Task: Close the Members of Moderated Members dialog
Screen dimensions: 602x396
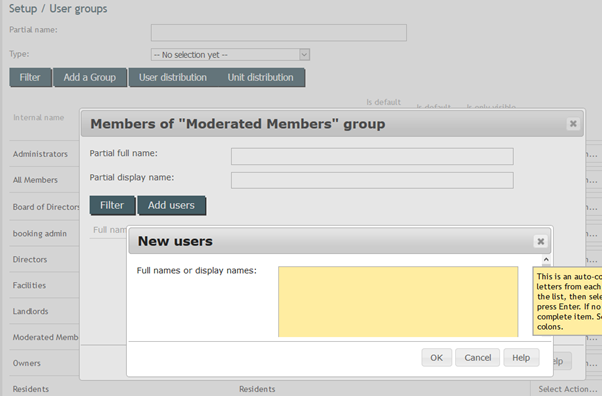Action: point(573,124)
